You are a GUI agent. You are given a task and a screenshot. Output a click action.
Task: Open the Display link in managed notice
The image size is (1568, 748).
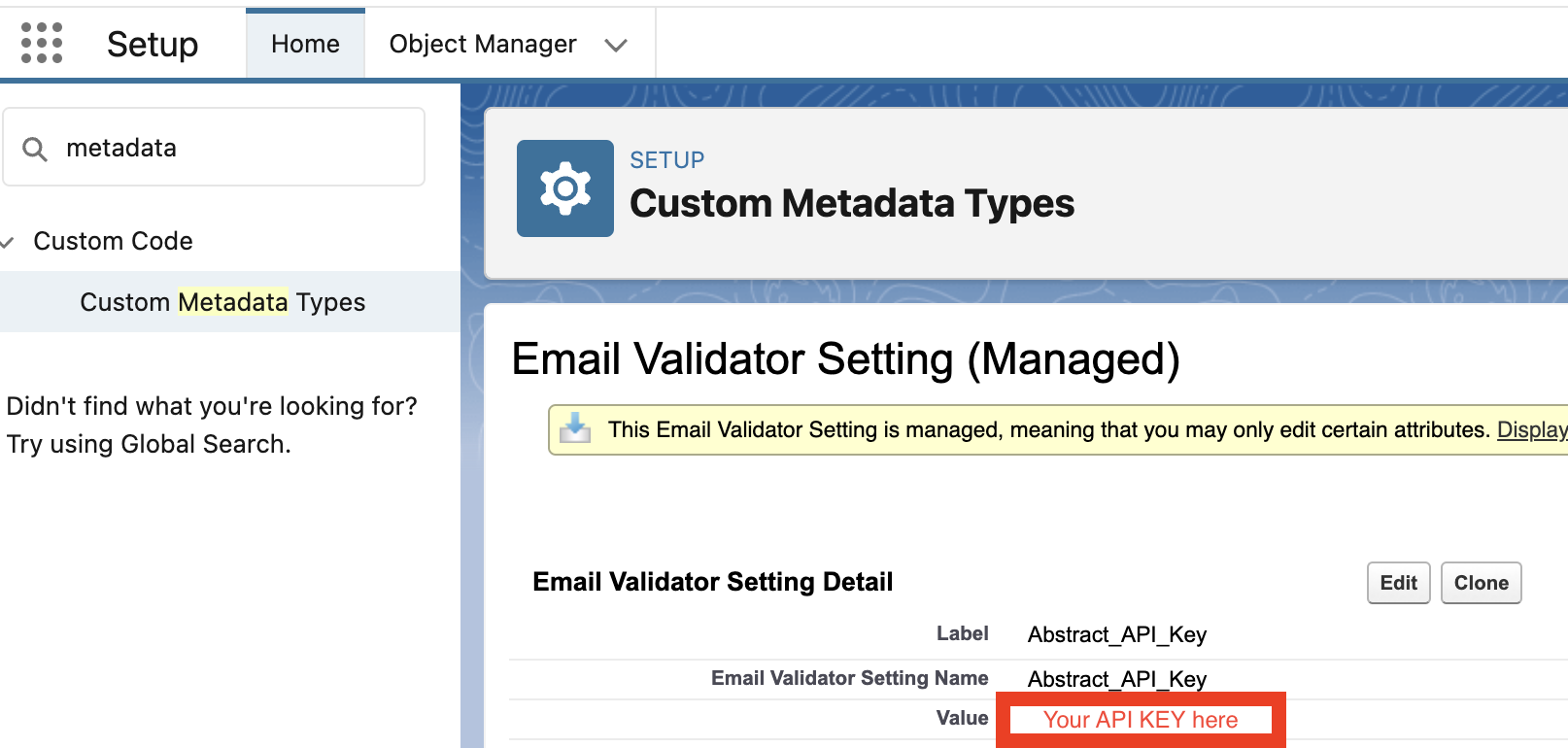point(1532,429)
